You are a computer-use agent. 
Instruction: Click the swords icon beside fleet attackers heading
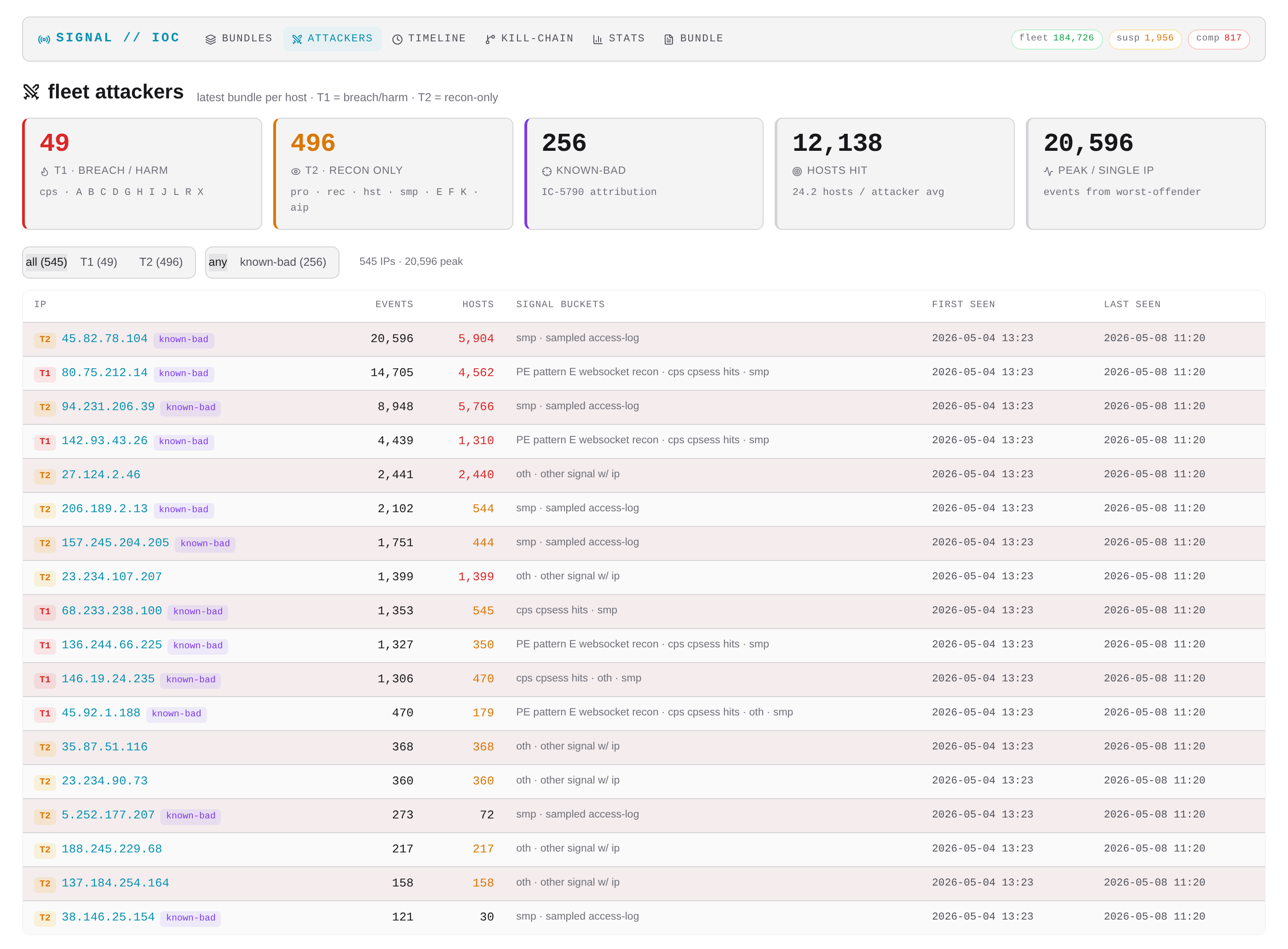pyautogui.click(x=31, y=91)
